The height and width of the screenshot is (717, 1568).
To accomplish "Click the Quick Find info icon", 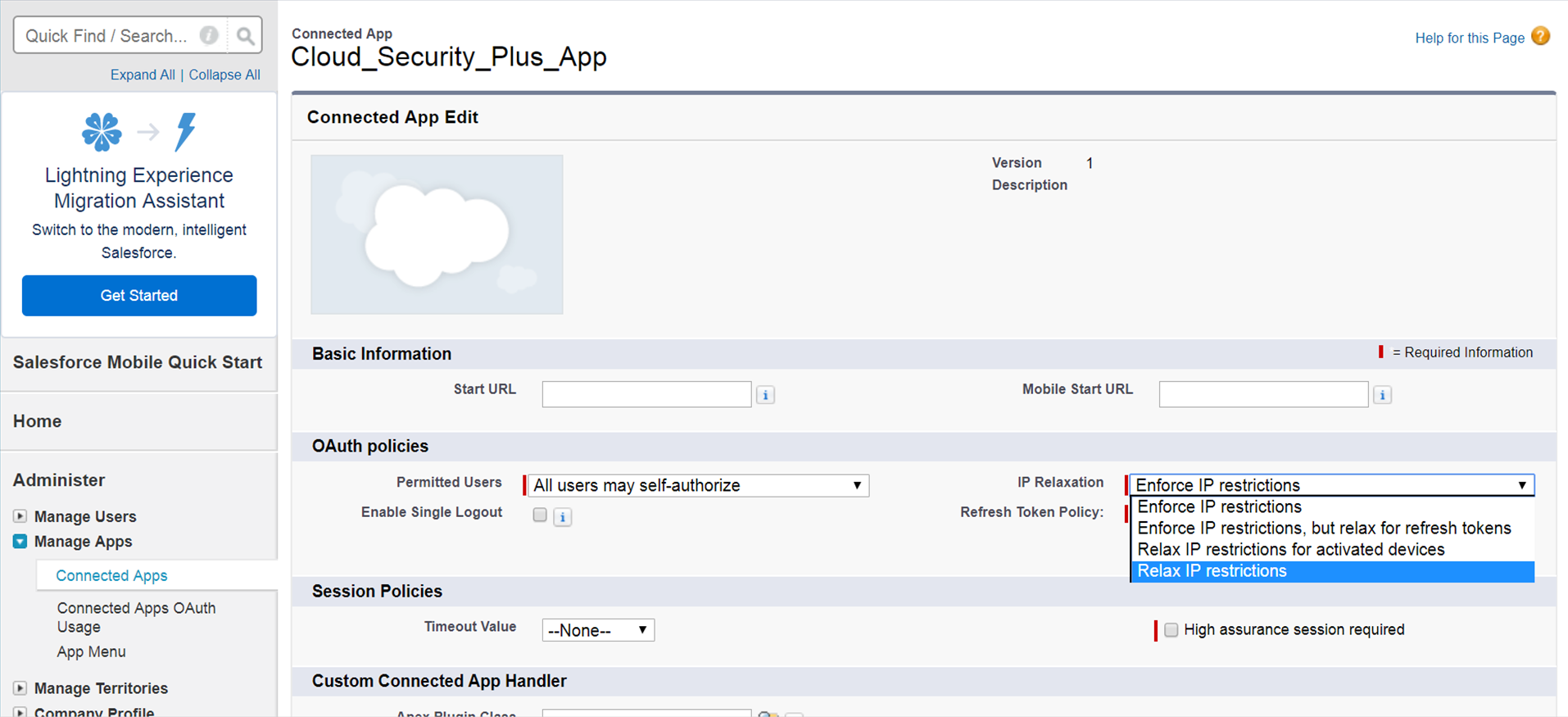I will point(209,35).
